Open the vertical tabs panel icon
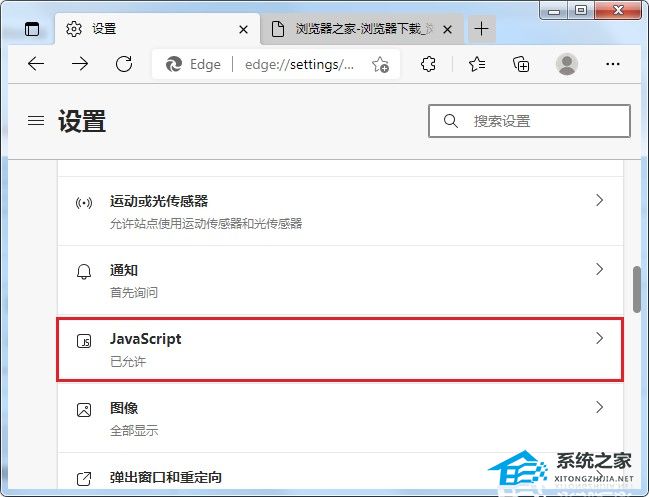 pos(32,29)
